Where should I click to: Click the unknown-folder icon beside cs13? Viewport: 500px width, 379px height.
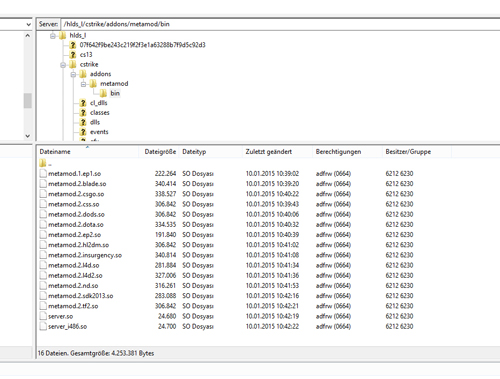[73, 55]
